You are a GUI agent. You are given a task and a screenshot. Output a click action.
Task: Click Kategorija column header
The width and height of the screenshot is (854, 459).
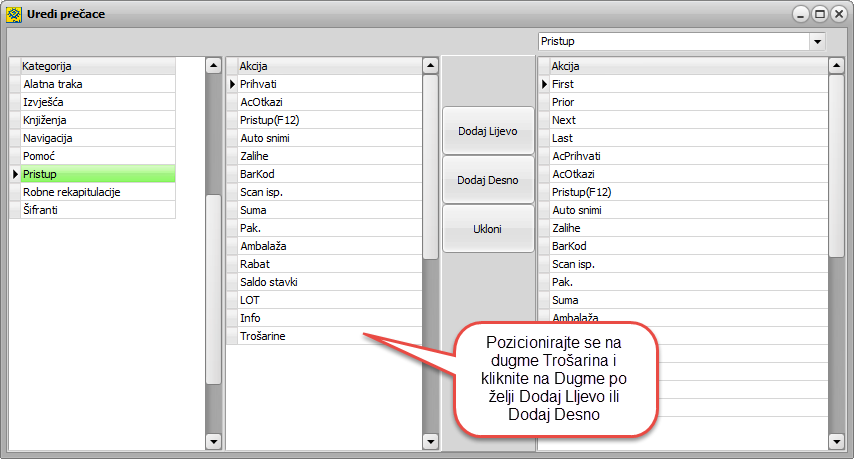97,66
